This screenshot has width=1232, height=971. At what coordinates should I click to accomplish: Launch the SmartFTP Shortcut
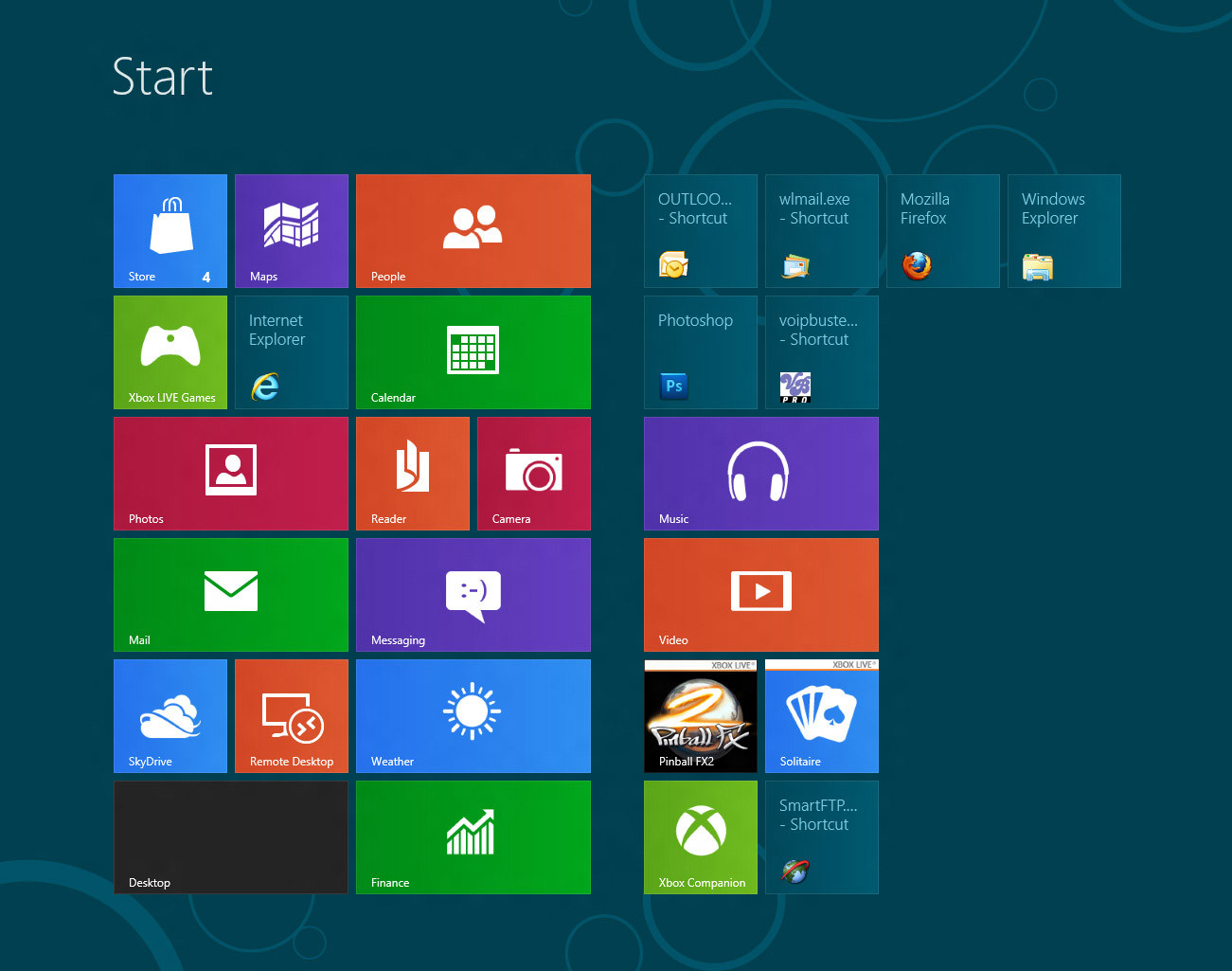point(821,836)
